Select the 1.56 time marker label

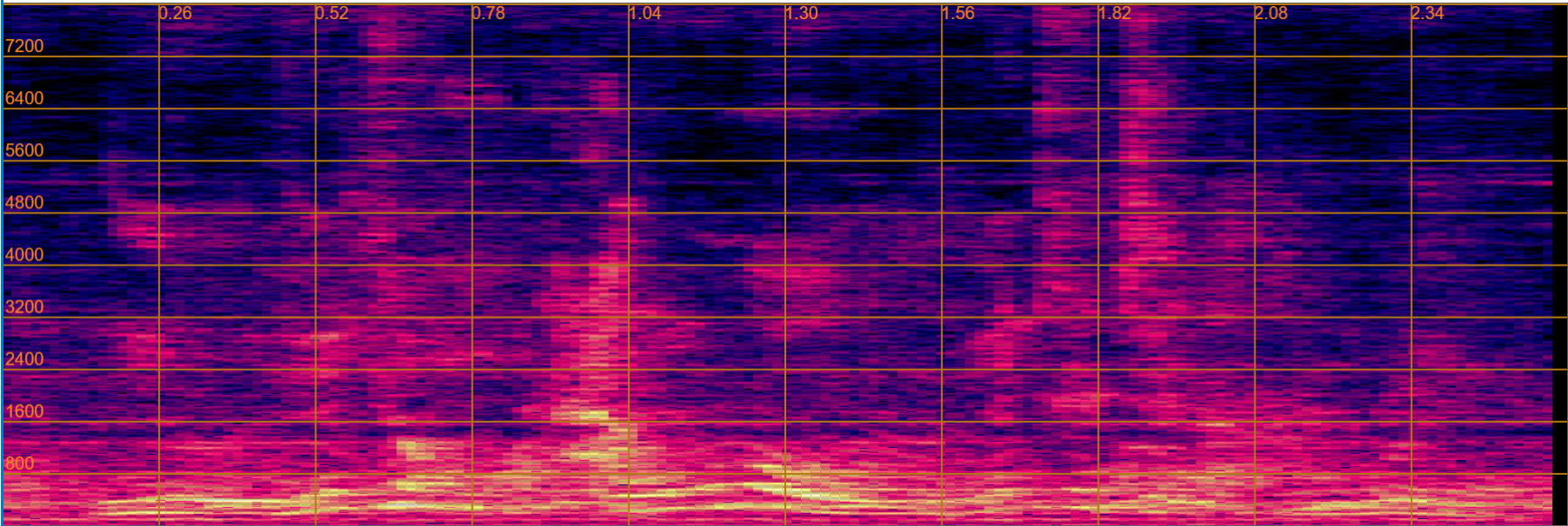[x=958, y=13]
